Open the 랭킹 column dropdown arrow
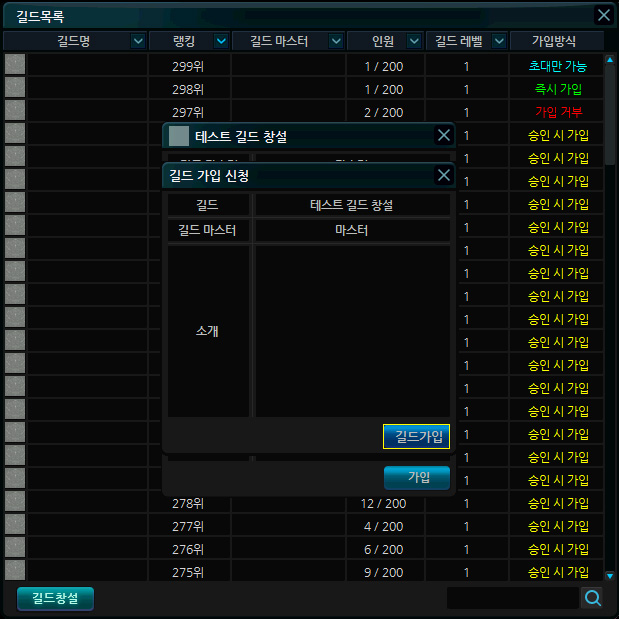The width and height of the screenshot is (619, 619). coord(218,41)
